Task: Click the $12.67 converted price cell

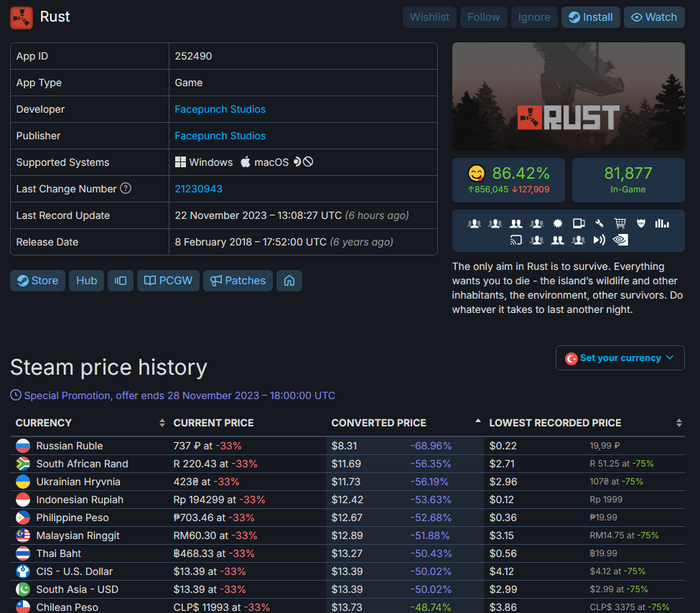Action: coord(346,517)
